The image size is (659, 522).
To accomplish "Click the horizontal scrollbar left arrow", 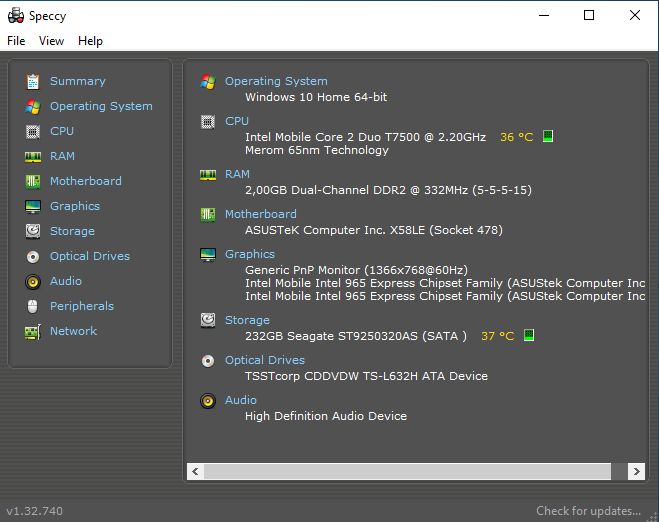I will point(195,471).
